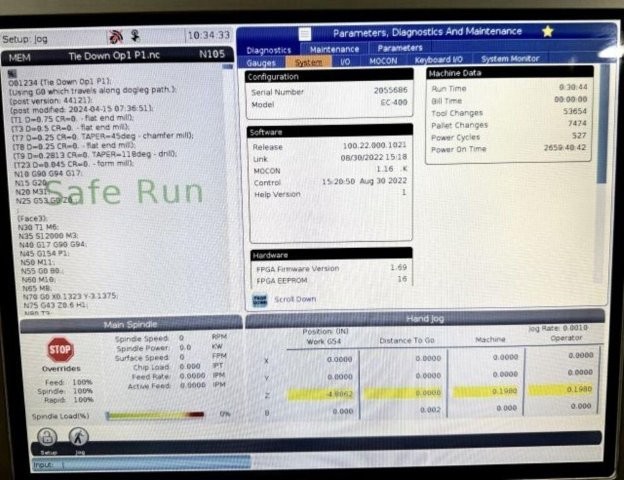Image resolution: width=624 pixels, height=480 pixels.
Task: Click the clock 10:34:33
Action: coord(209,35)
